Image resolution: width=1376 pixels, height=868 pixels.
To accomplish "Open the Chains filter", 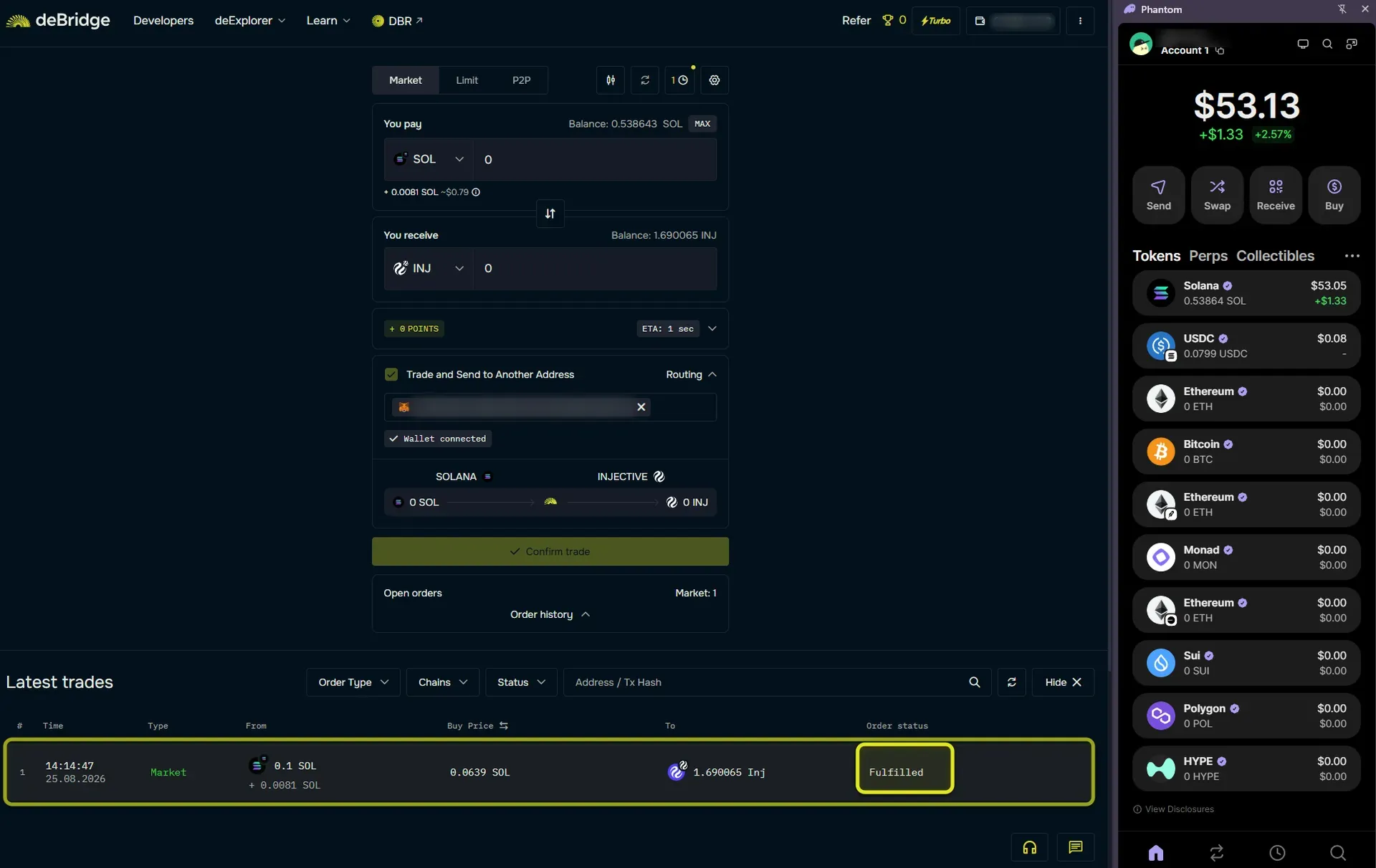I will pos(443,682).
